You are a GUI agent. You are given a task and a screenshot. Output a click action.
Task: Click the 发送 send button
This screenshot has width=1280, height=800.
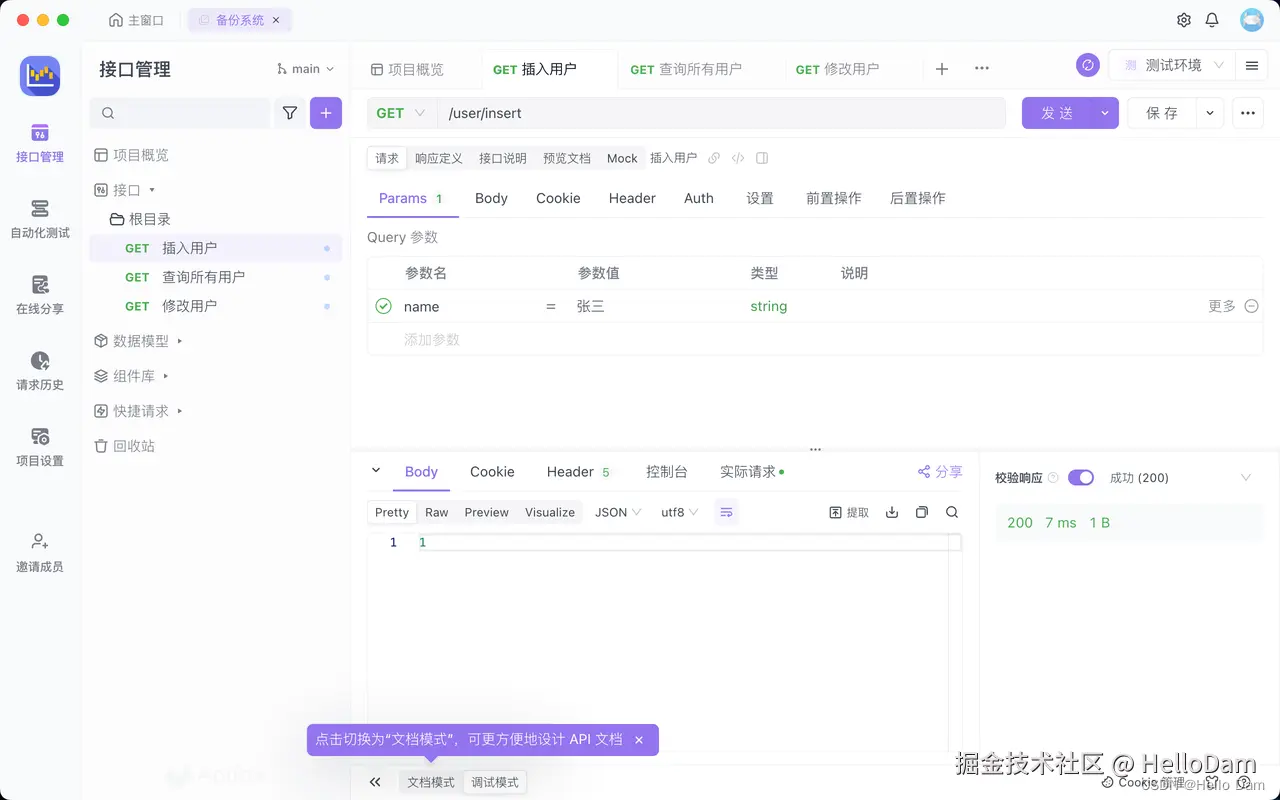pyautogui.click(x=1056, y=113)
